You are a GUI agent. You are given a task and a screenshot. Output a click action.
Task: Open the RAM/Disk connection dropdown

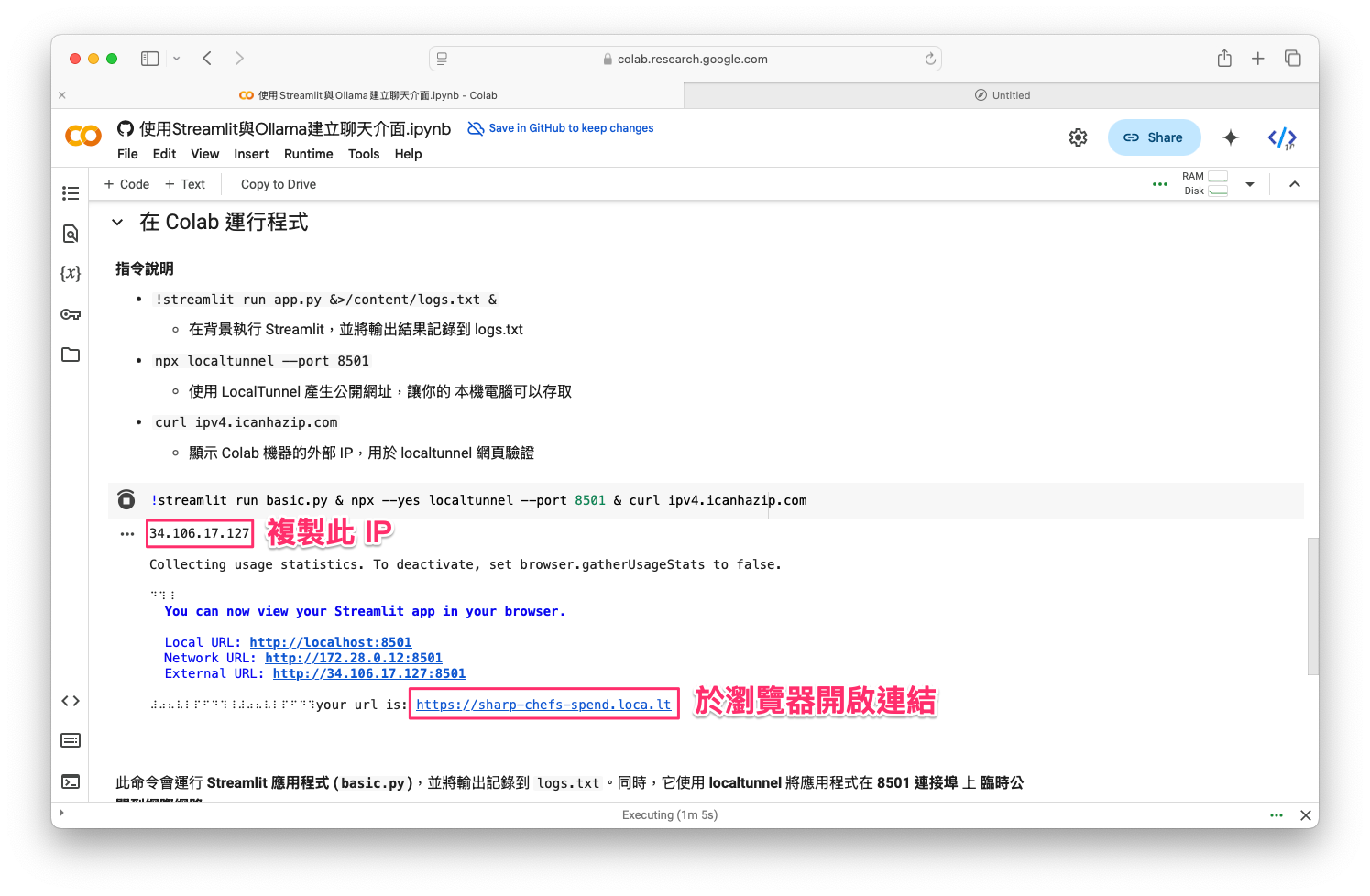point(1250,184)
